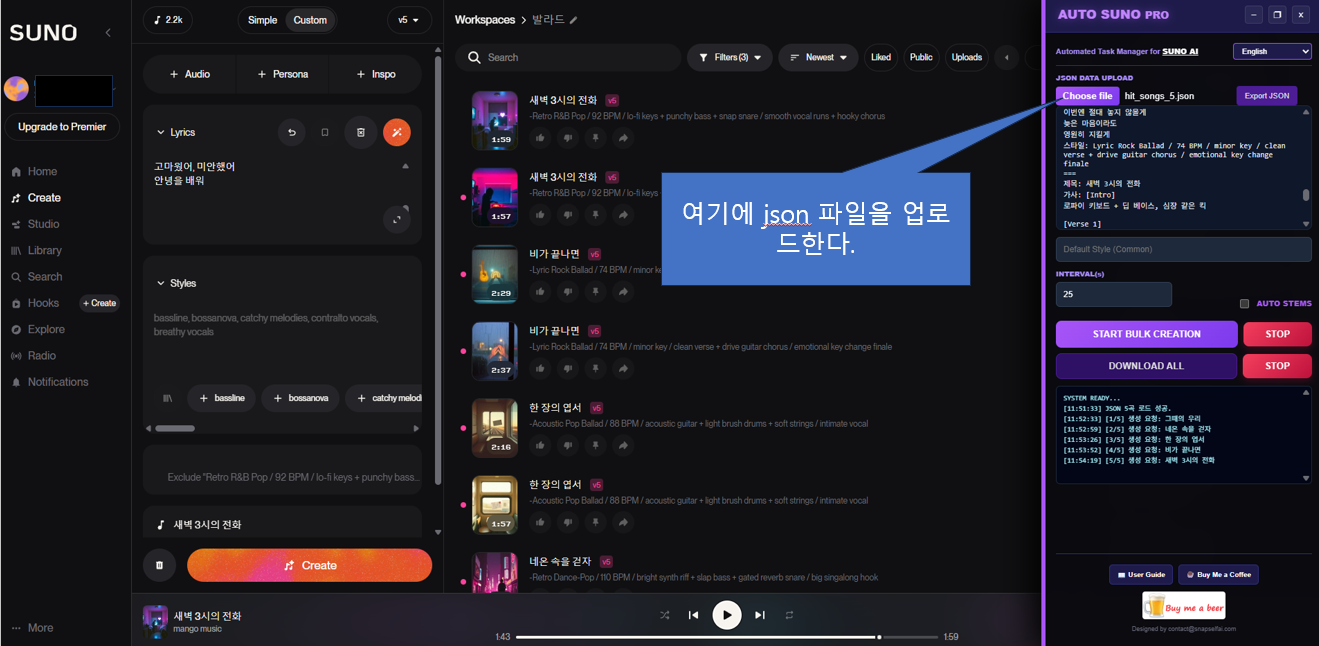Select the + Inspo tab
This screenshot has height=646, width=1319.
pos(376,74)
